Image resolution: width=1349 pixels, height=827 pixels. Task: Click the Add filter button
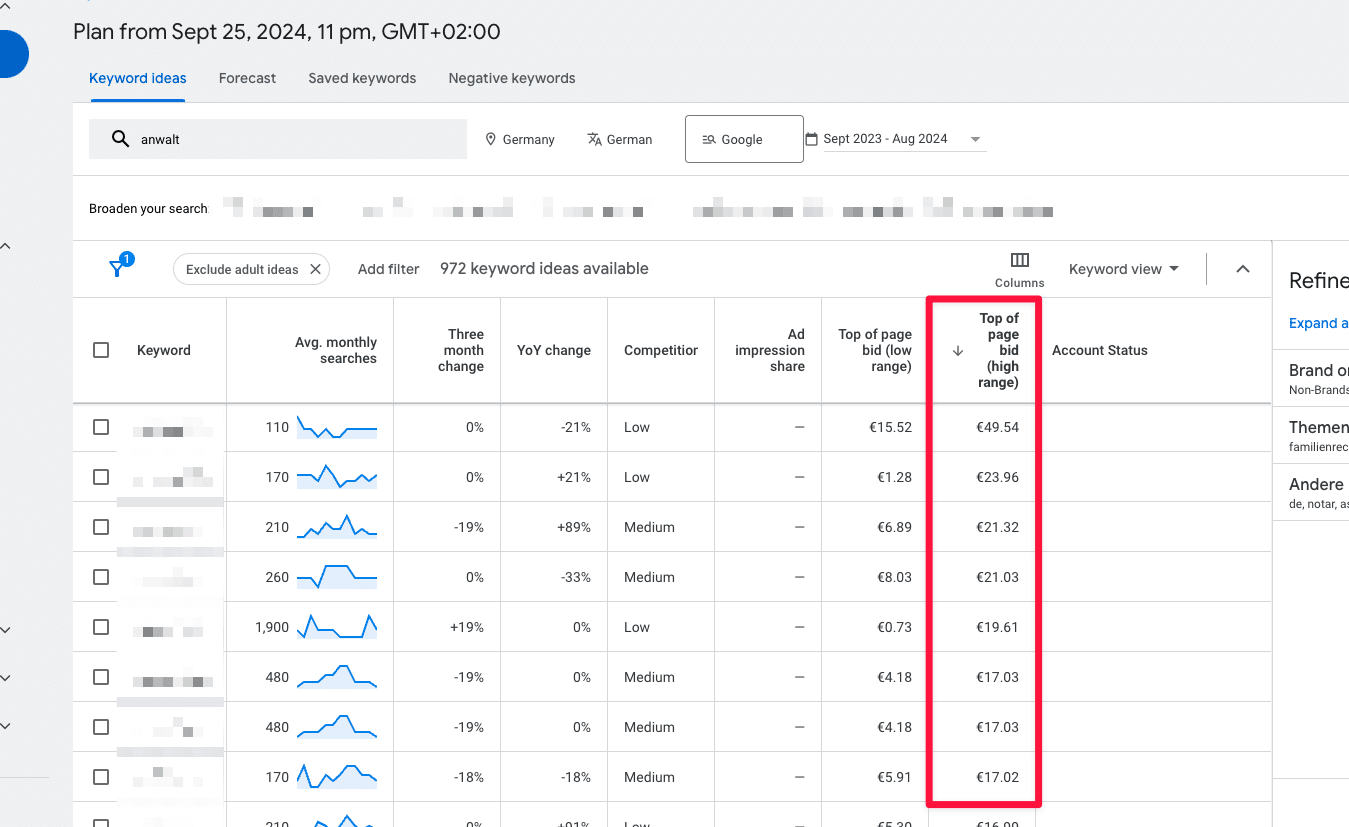[389, 269]
